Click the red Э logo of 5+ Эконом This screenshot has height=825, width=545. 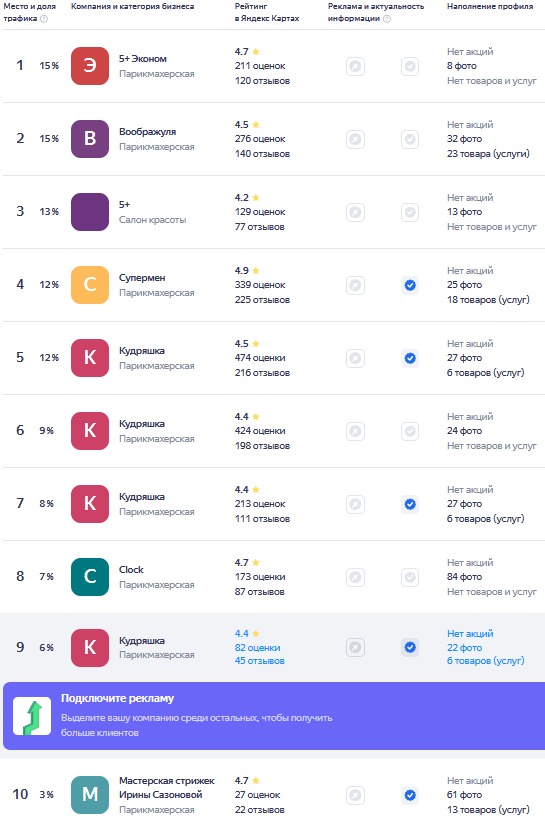pyautogui.click(x=90, y=66)
